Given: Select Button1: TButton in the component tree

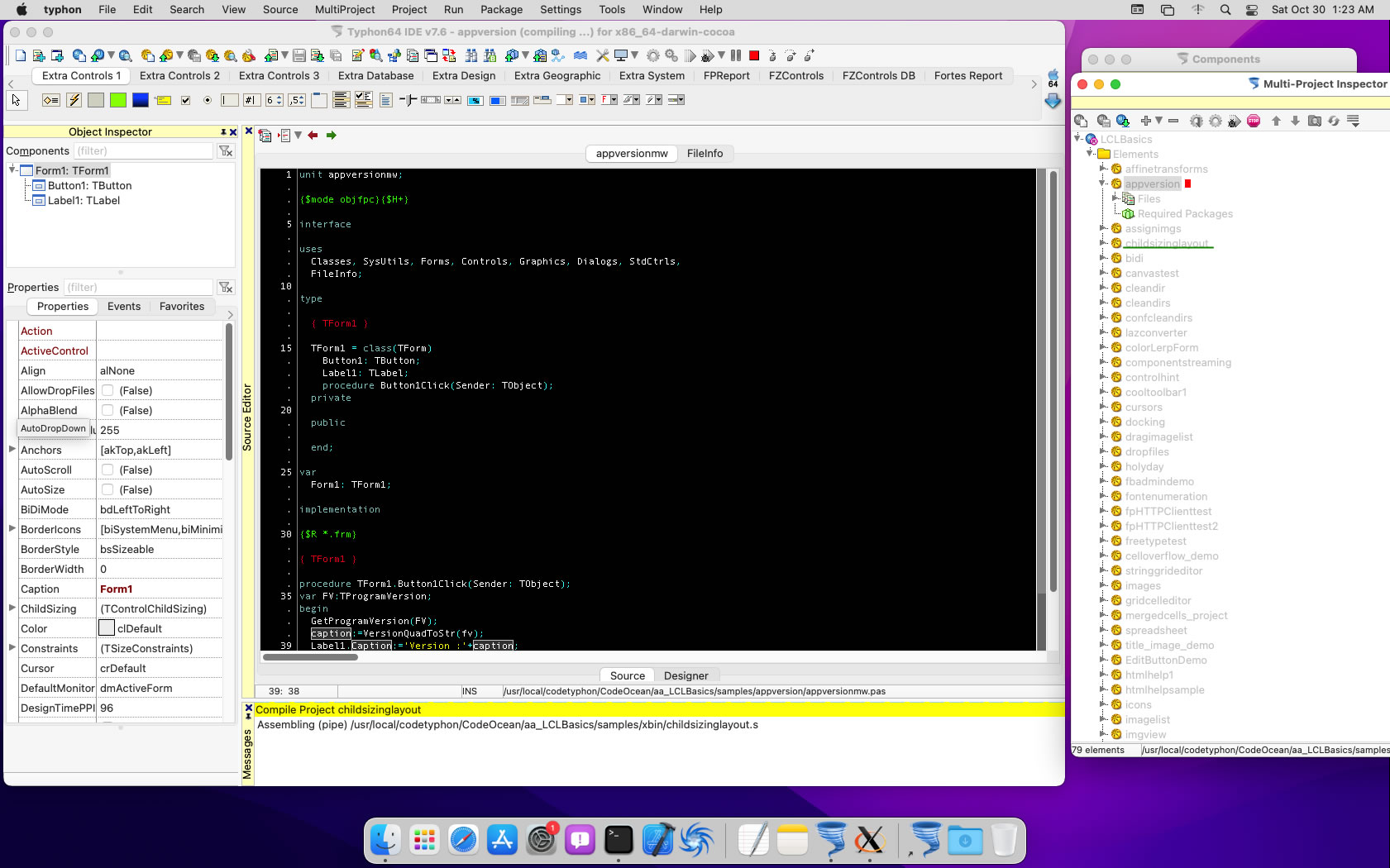Looking at the screenshot, I should [x=89, y=185].
